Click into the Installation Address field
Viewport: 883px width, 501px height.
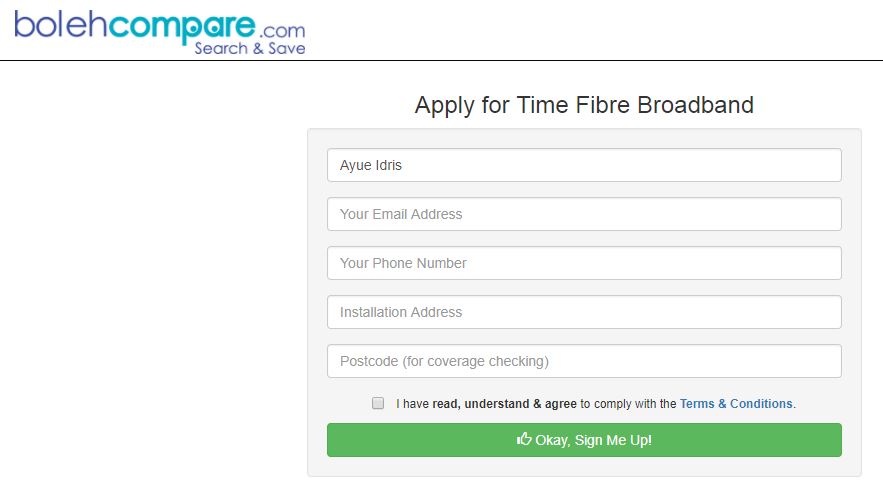click(x=584, y=312)
